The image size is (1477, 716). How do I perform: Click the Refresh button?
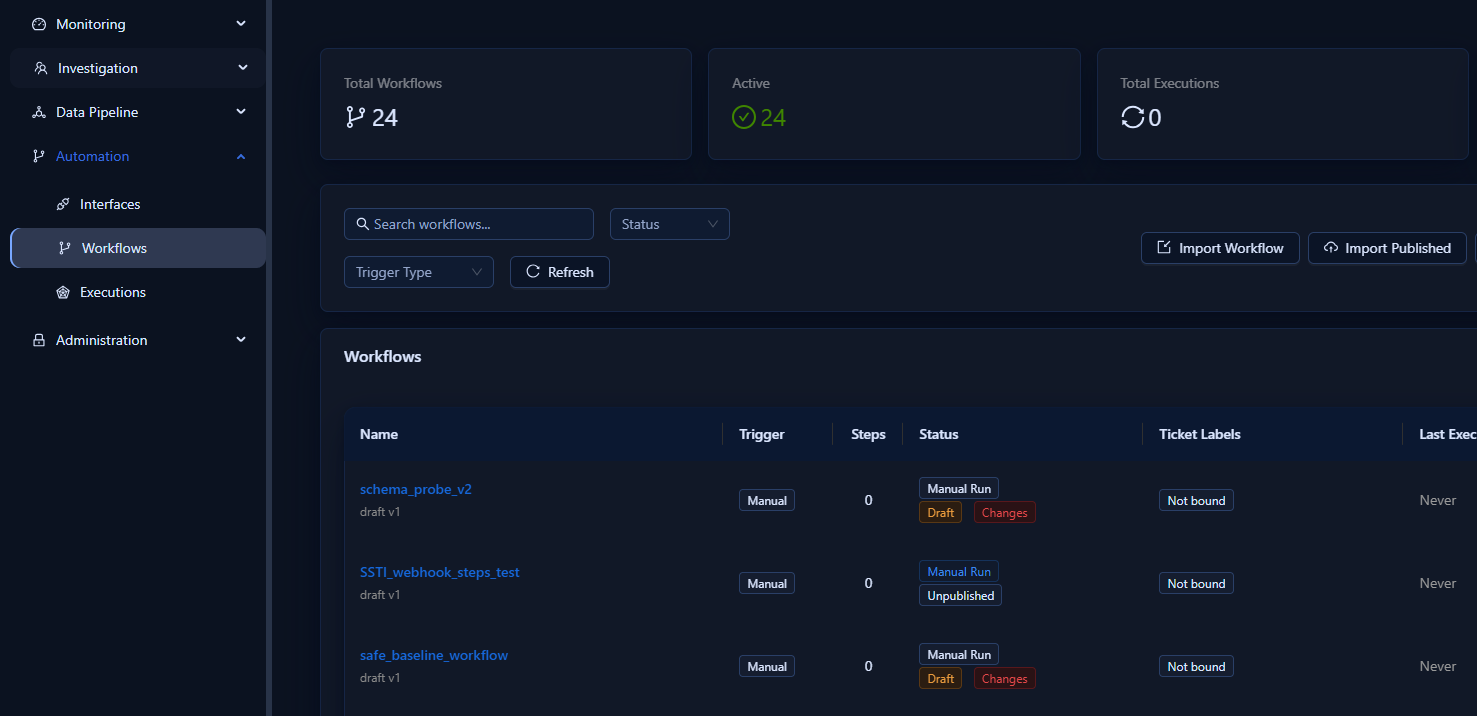point(560,272)
